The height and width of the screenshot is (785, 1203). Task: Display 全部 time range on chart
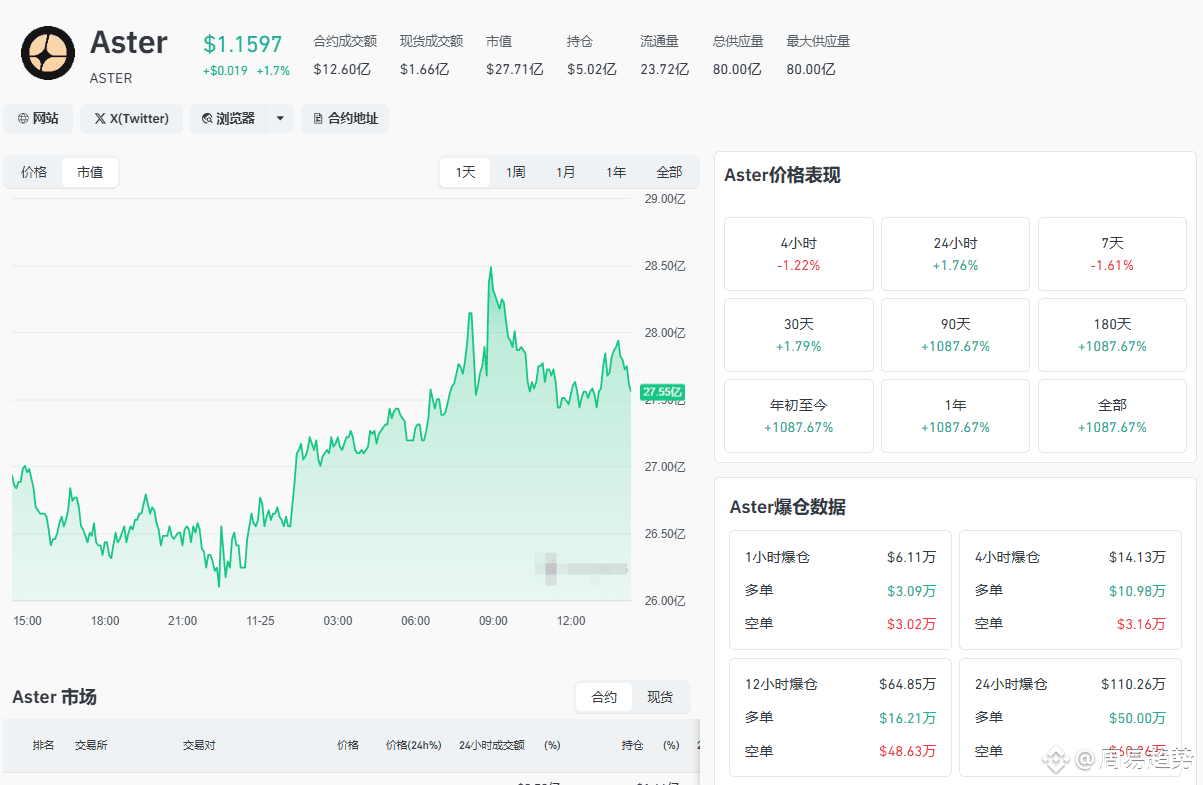[x=669, y=172]
